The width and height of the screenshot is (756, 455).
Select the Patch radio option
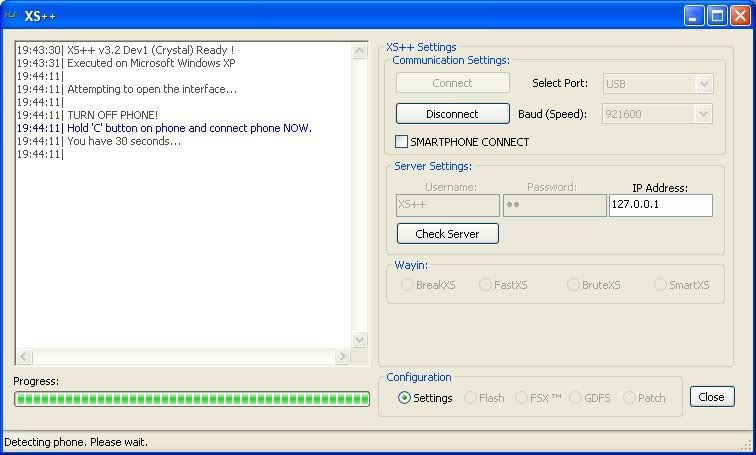629,398
